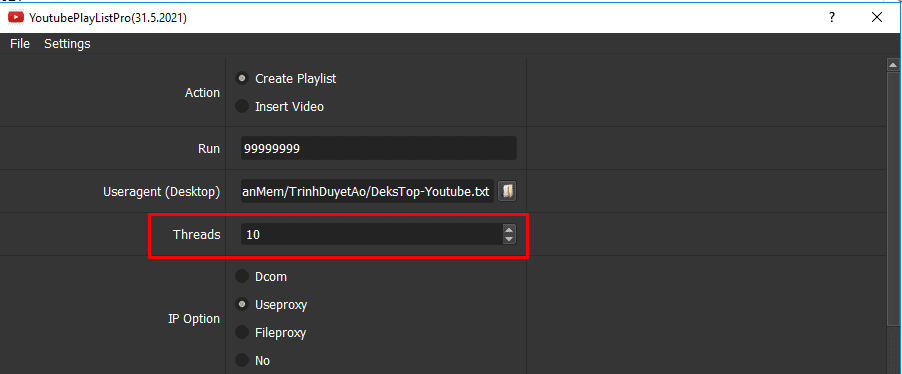Close the YoutubePlayListPro window
The height and width of the screenshot is (374, 902).
(x=877, y=17)
